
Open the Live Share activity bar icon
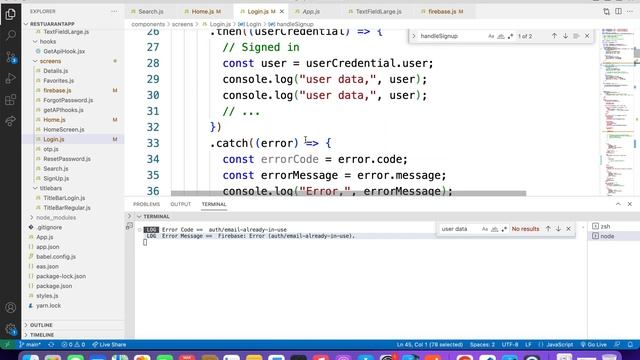tap(11, 121)
